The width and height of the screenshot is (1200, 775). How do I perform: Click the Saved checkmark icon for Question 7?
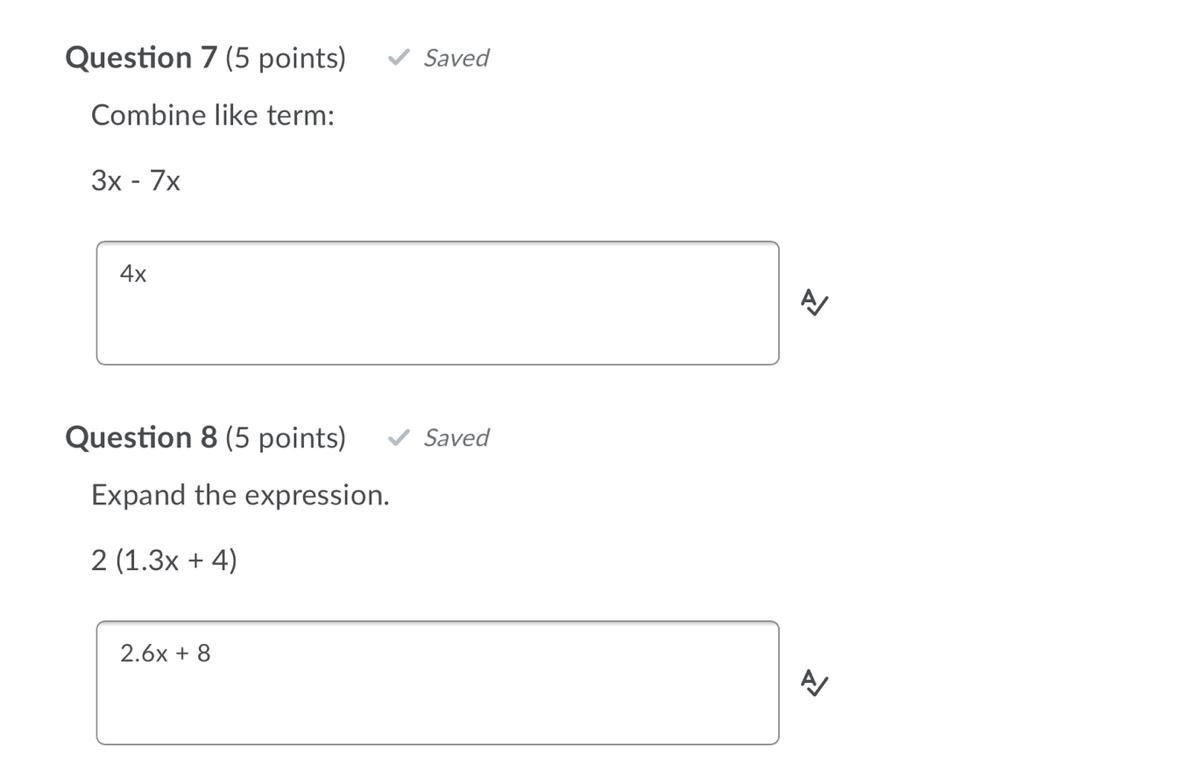[x=398, y=58]
